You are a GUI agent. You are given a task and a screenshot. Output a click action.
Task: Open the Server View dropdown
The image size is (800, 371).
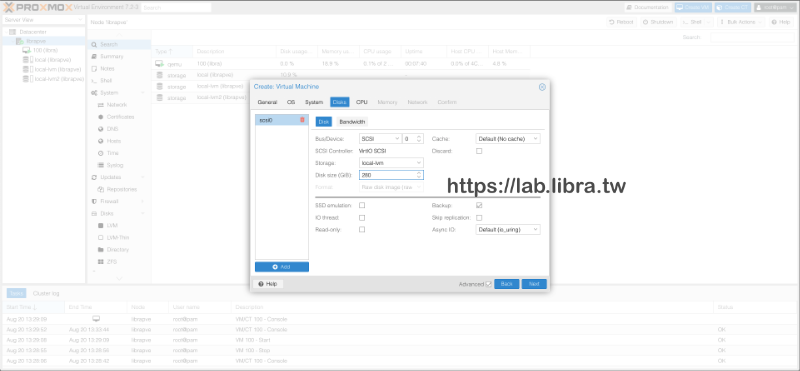[43, 20]
